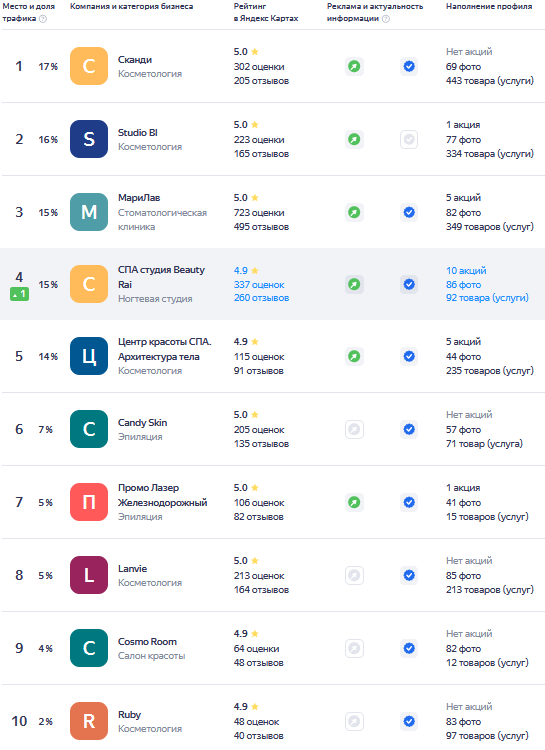The height and width of the screenshot is (750, 545).
Task: Click the blue 'S' logo of Studio BI
Action: point(89,139)
